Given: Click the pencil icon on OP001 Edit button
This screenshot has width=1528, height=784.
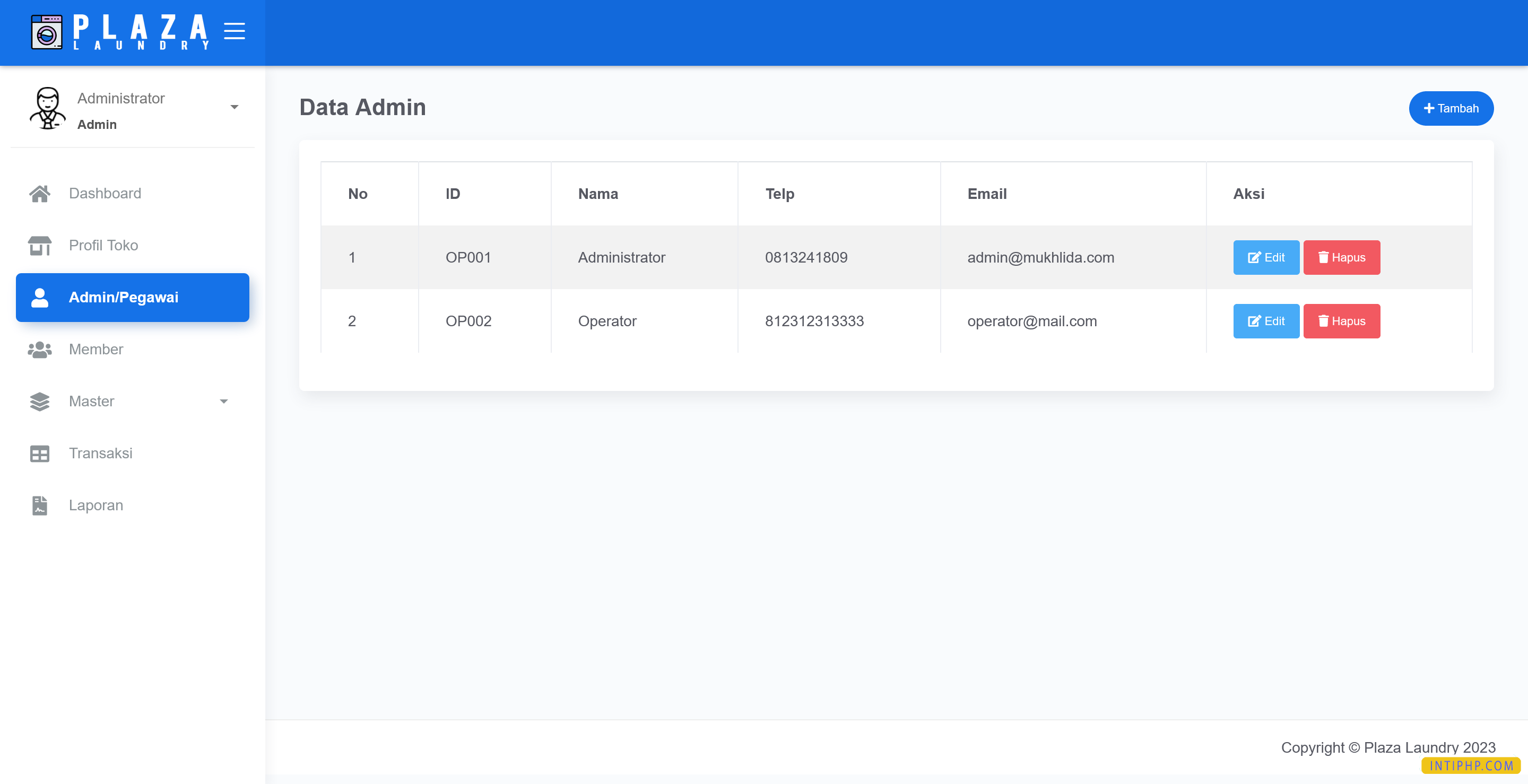Looking at the screenshot, I should [x=1255, y=257].
